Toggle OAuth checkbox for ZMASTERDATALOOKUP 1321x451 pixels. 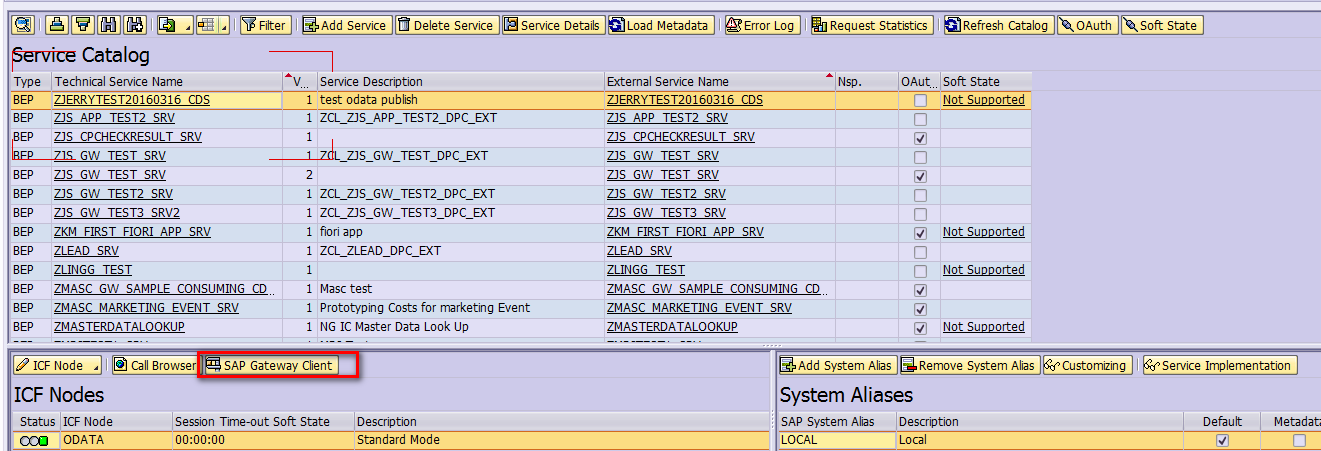click(x=920, y=328)
